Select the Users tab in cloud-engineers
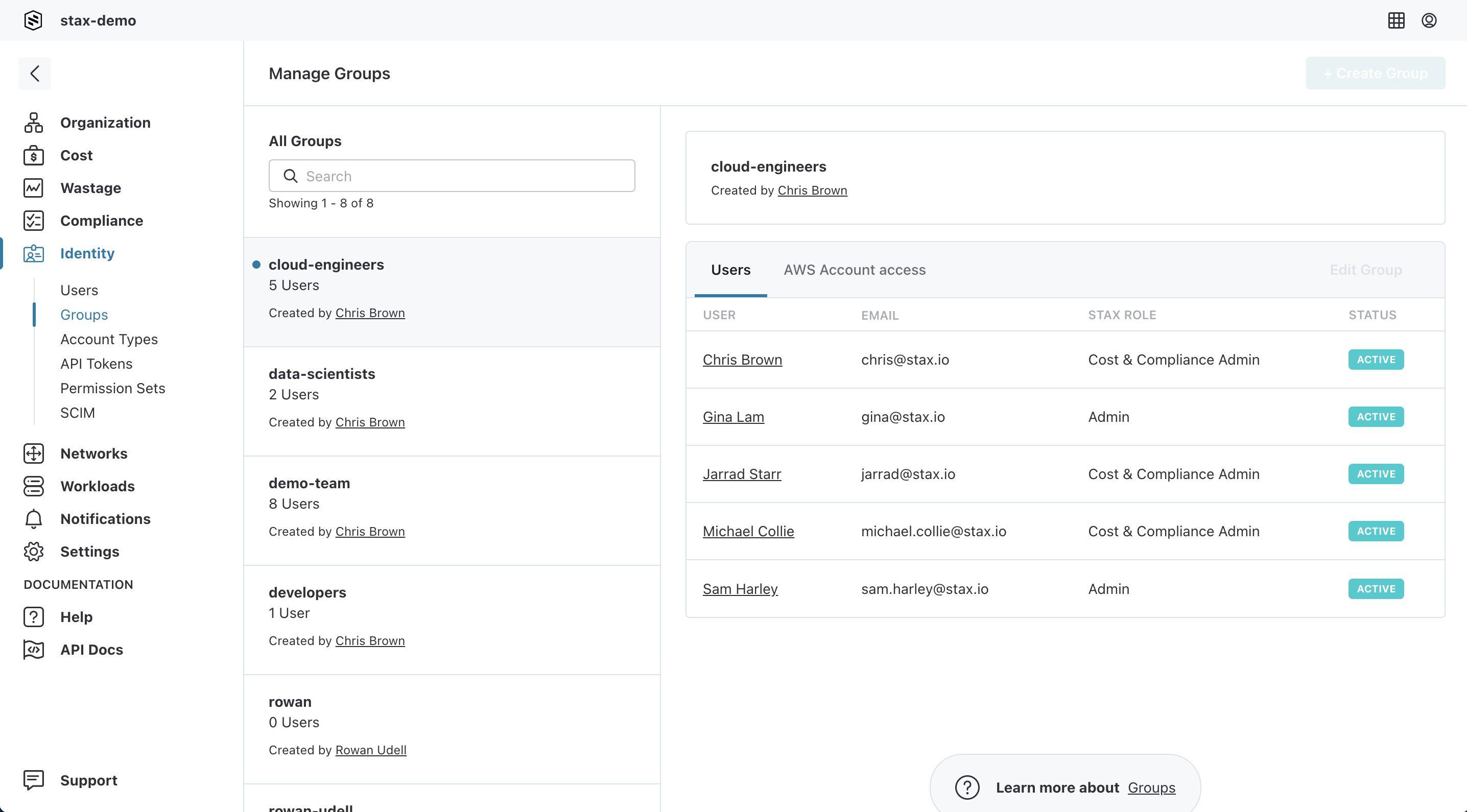Screen dimensions: 1467x812 (731, 270)
